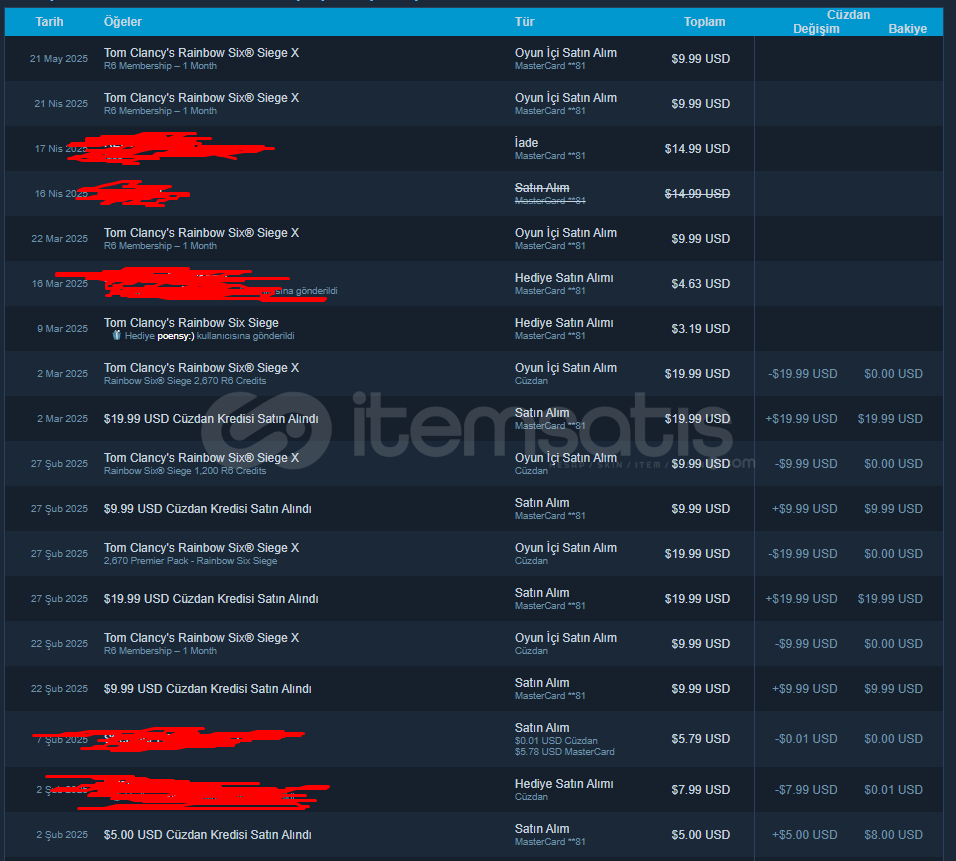Open the 21 Nis 2025 Rainbow Six Siege X purchase
Viewport: 956px width, 861px height.
pos(474,104)
